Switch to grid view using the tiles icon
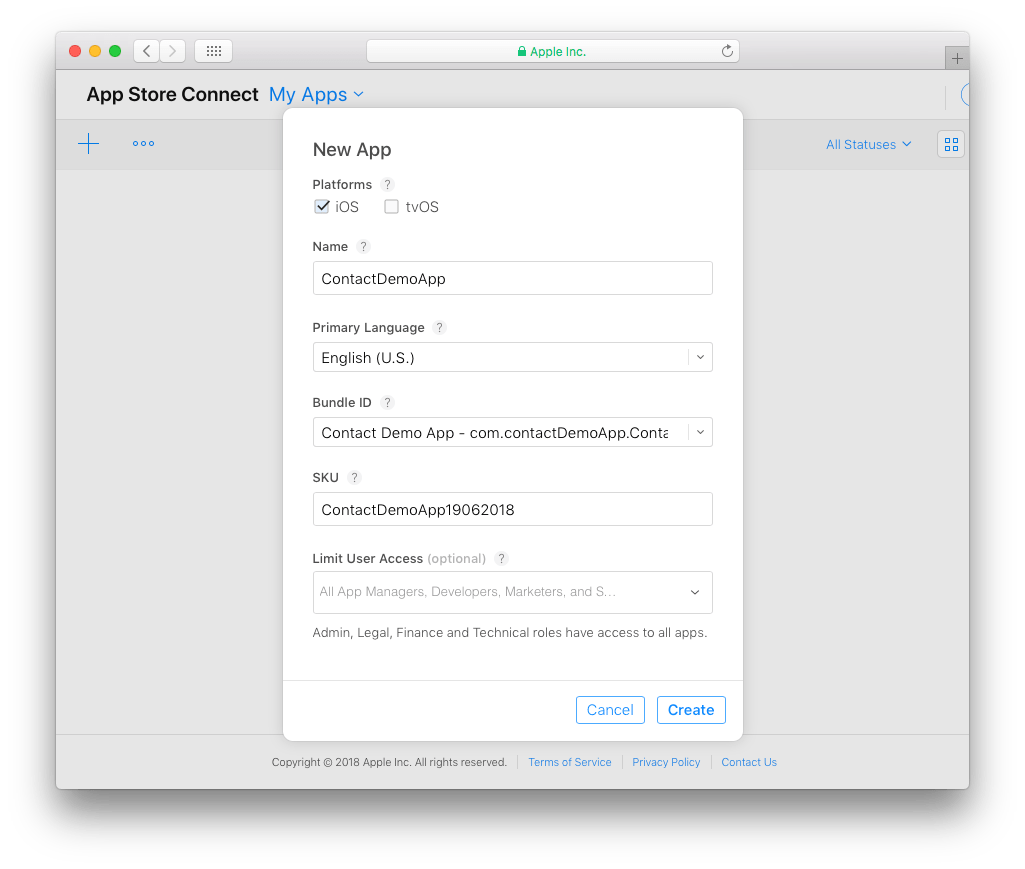Viewport: 1025px width, 869px height. (x=950, y=143)
